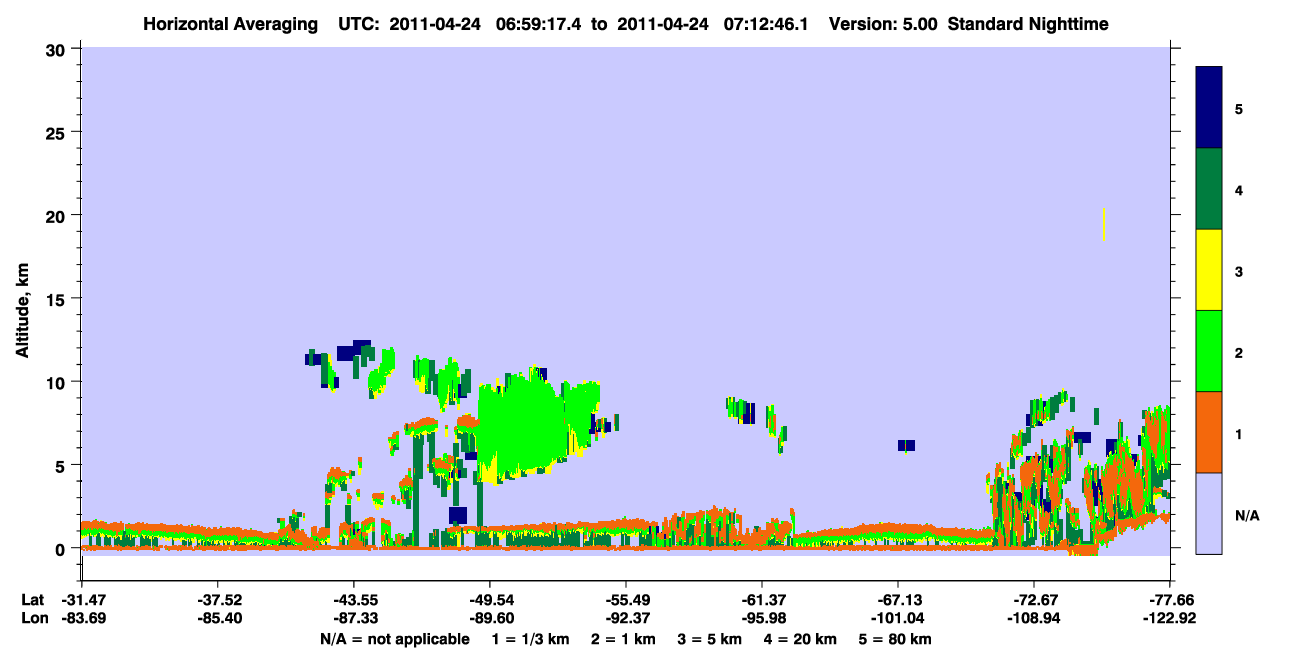Click latitude value -61.37

tap(762, 600)
